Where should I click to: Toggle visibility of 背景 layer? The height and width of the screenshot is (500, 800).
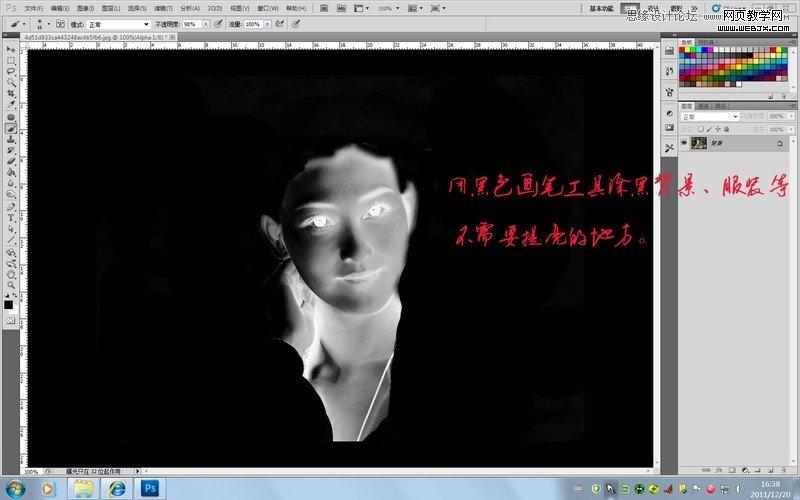684,142
